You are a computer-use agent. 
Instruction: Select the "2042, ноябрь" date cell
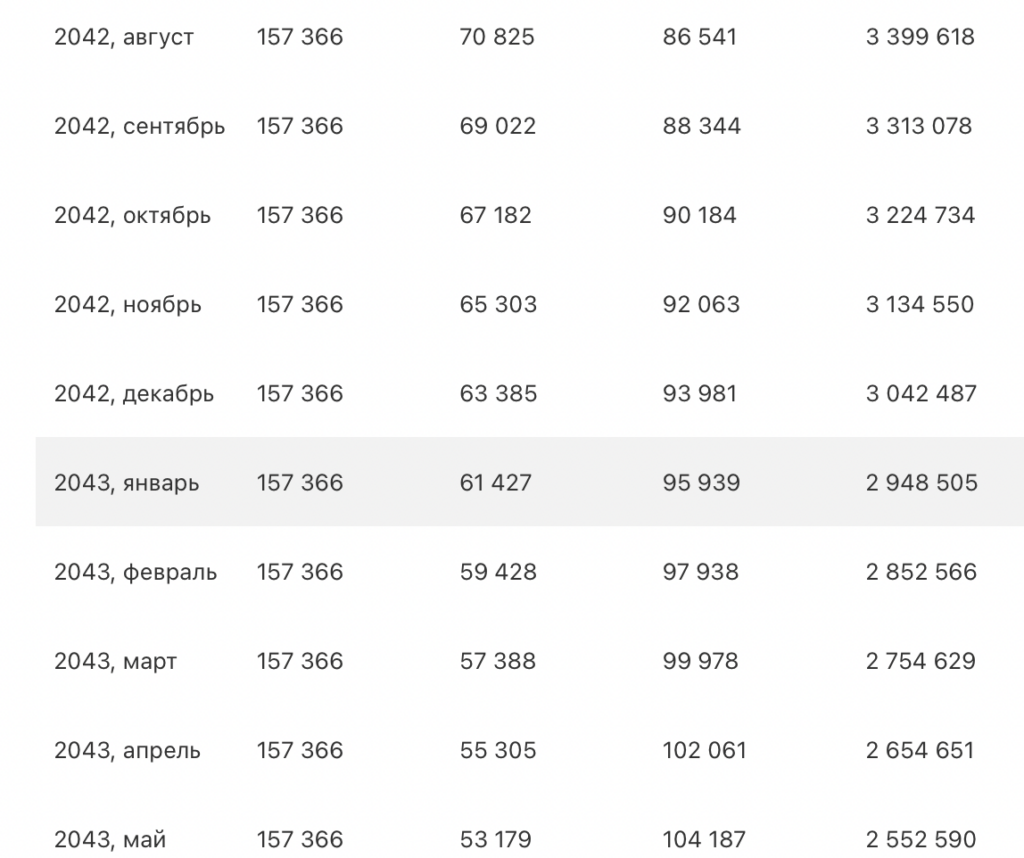(x=127, y=305)
